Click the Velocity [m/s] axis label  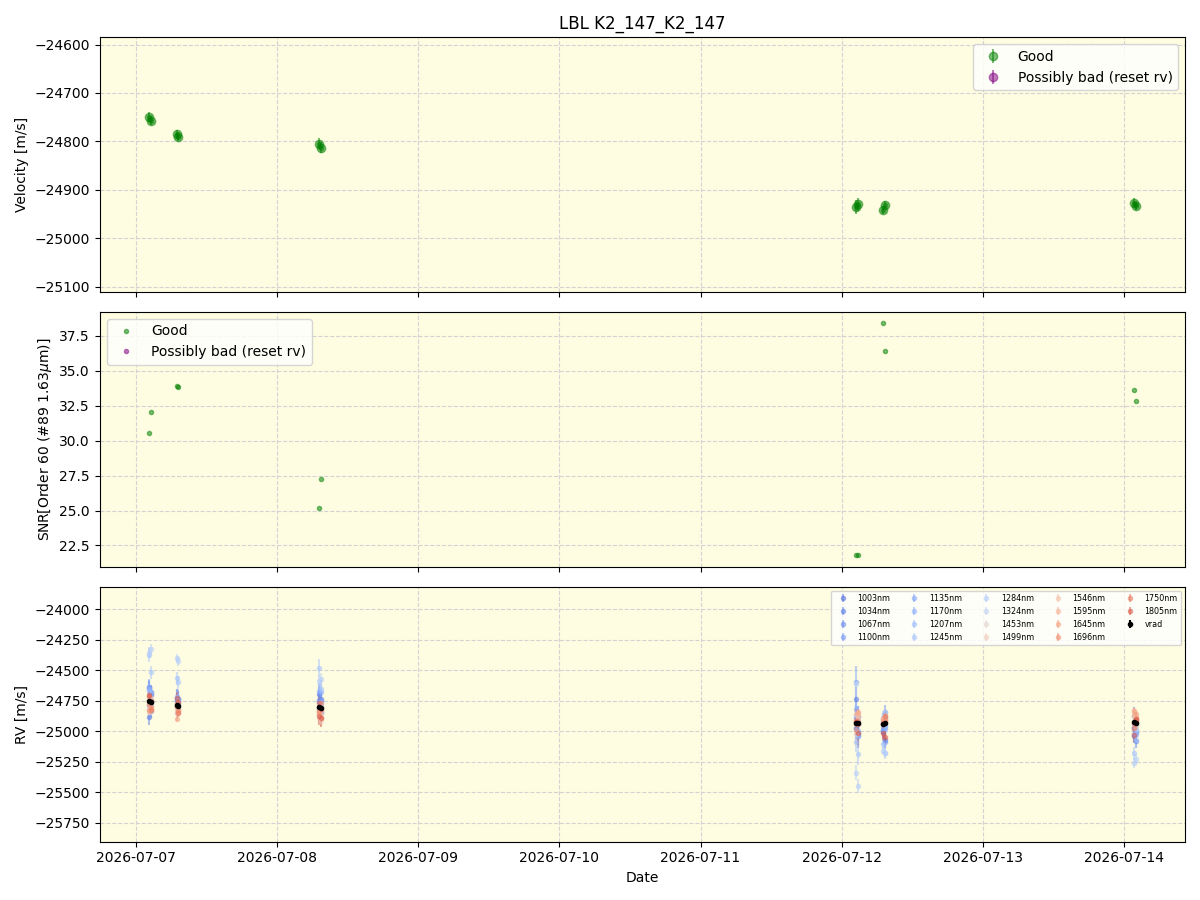click(x=21, y=165)
